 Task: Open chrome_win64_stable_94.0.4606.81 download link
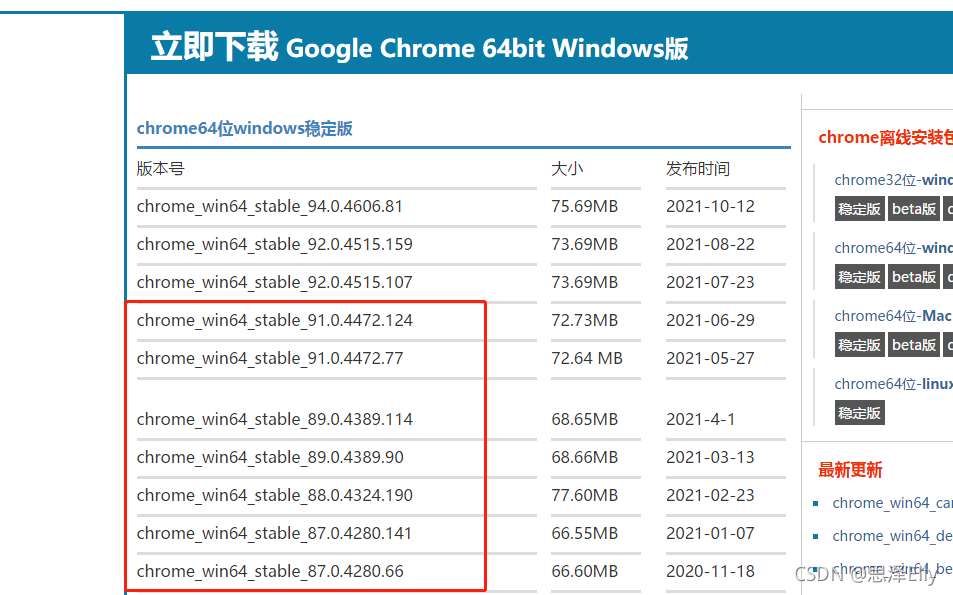[269, 207]
